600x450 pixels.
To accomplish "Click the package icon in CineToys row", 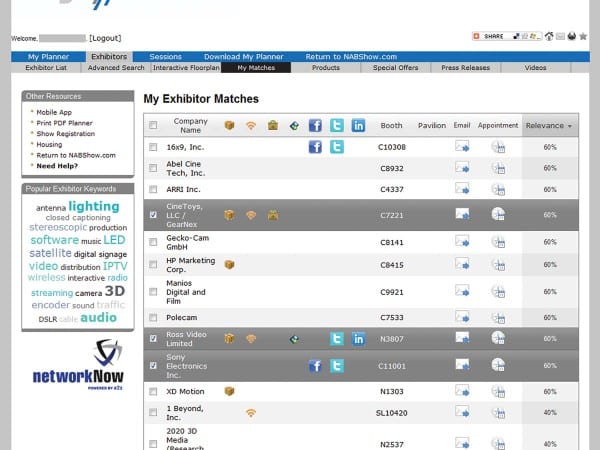I will (x=229, y=215).
